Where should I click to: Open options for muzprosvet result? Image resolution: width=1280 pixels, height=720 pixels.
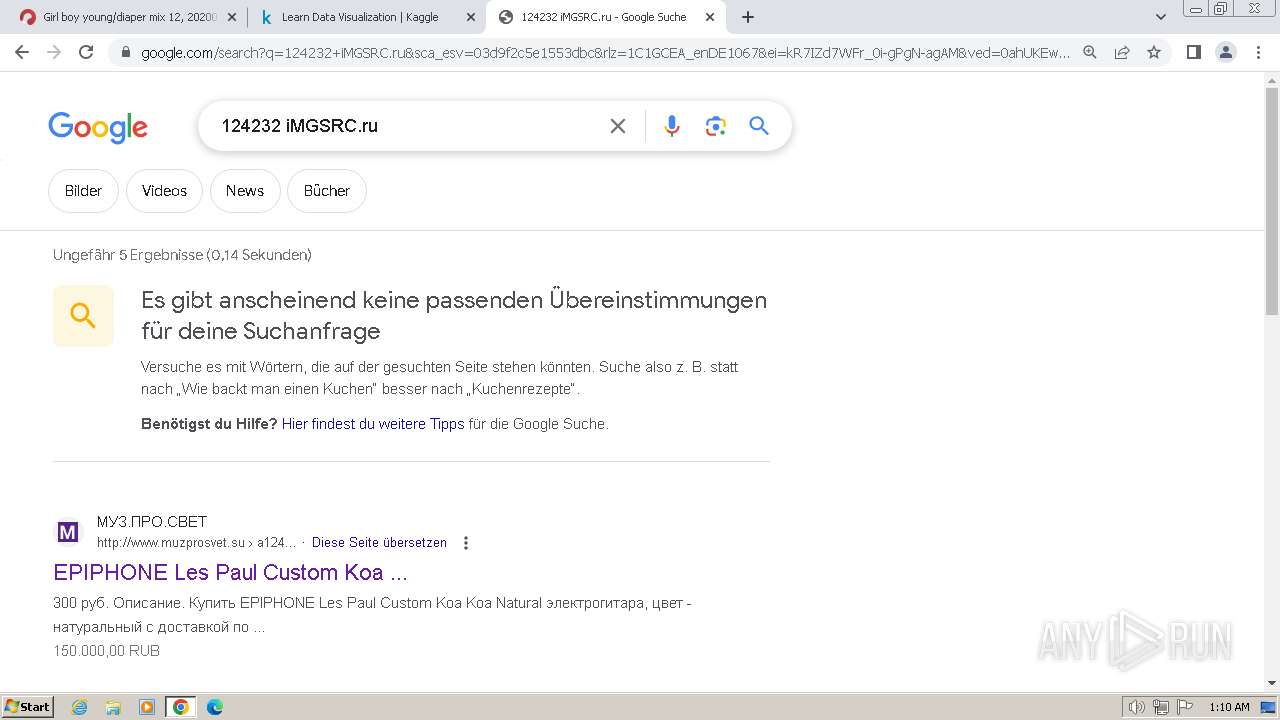465,543
